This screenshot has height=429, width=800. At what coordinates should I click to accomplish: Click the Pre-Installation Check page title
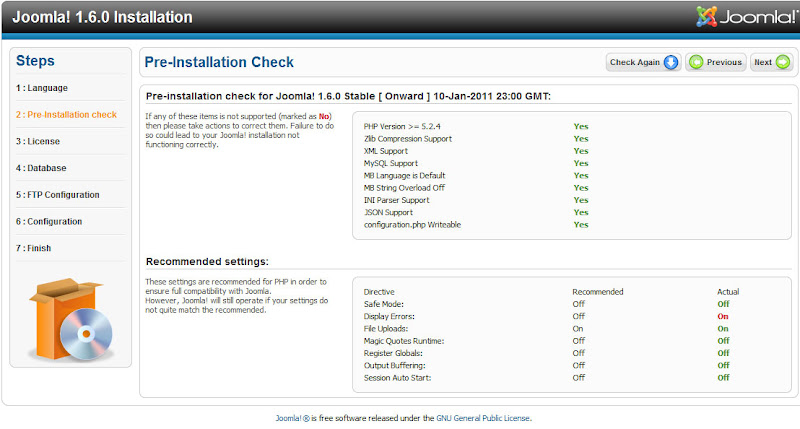coord(219,62)
